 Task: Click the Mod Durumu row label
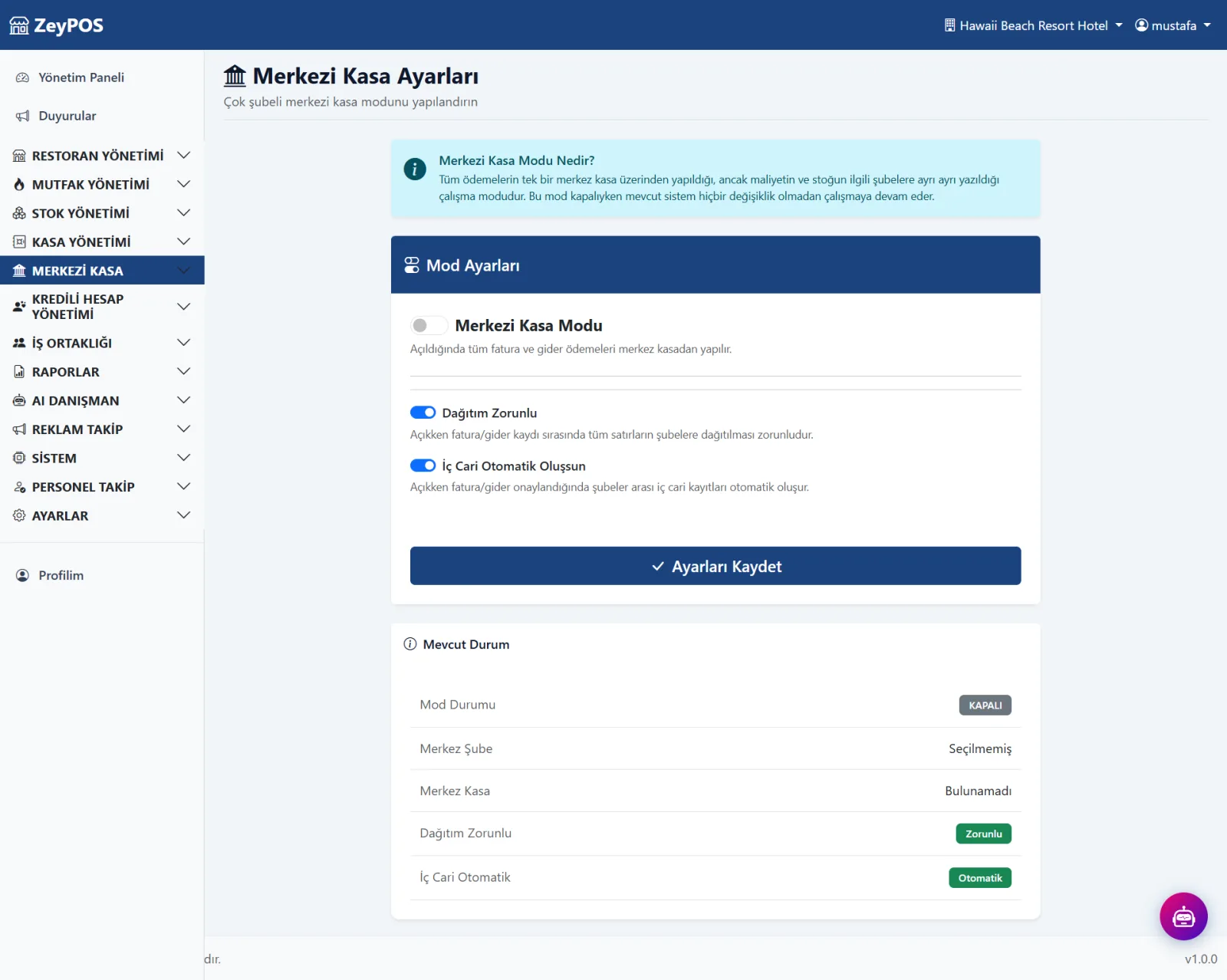tap(457, 705)
